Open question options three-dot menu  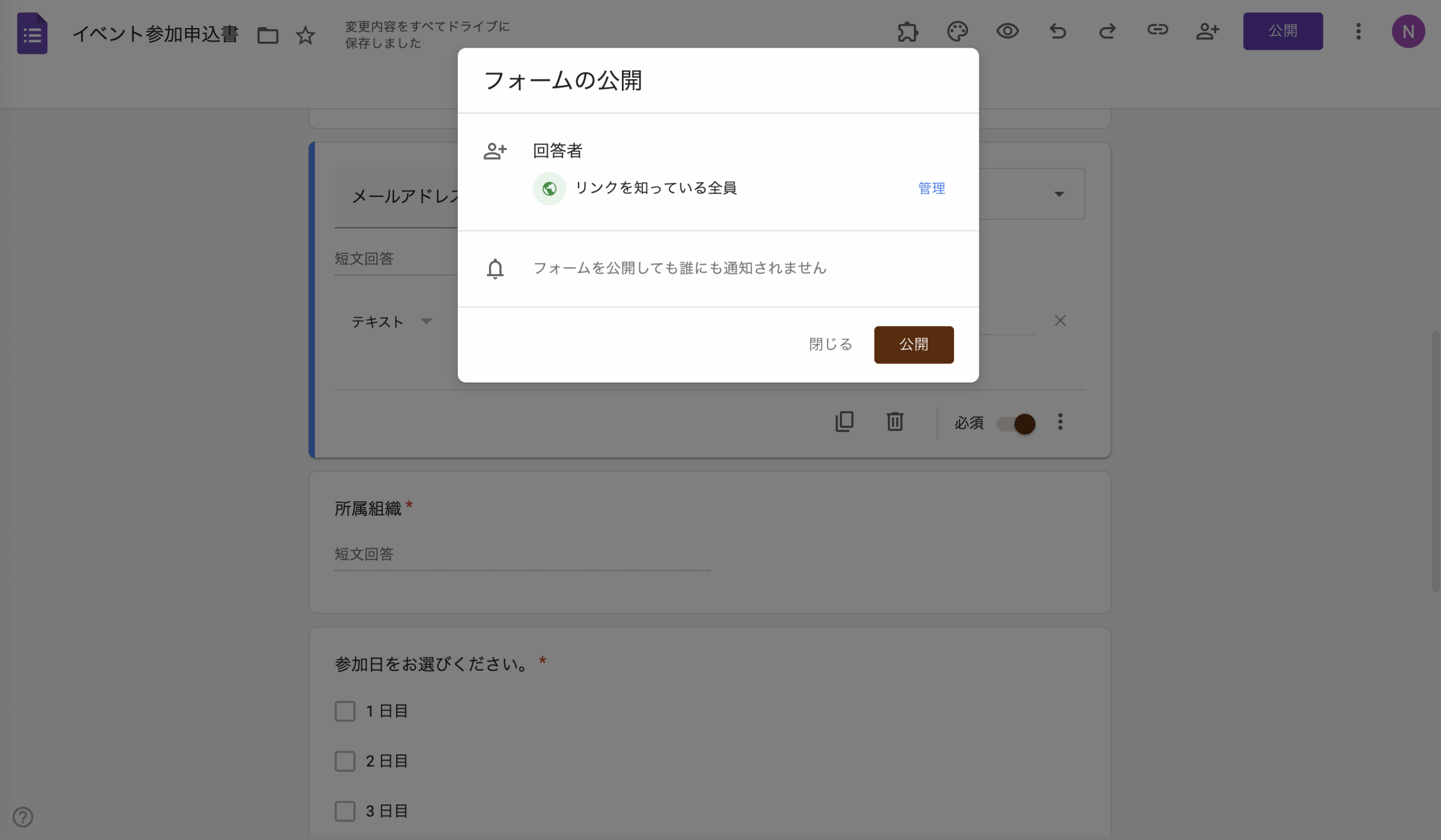[x=1060, y=422]
